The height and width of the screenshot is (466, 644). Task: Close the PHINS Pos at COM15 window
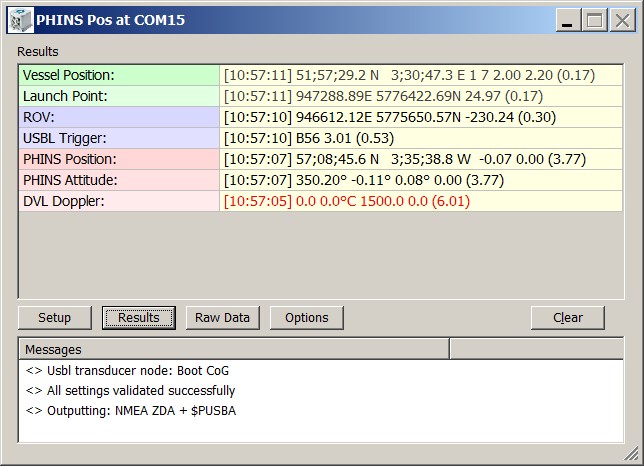621,19
